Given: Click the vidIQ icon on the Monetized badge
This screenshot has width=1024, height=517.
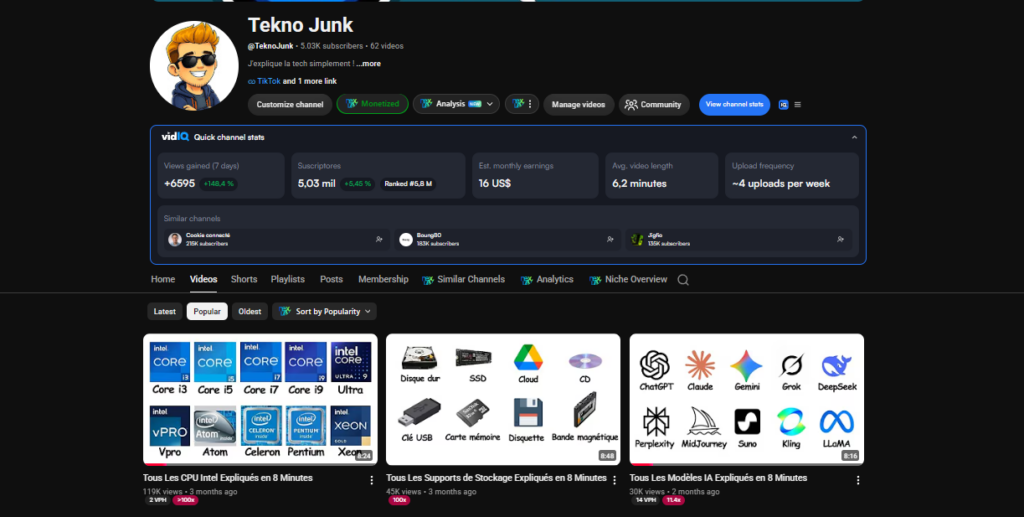Looking at the screenshot, I should [x=351, y=104].
